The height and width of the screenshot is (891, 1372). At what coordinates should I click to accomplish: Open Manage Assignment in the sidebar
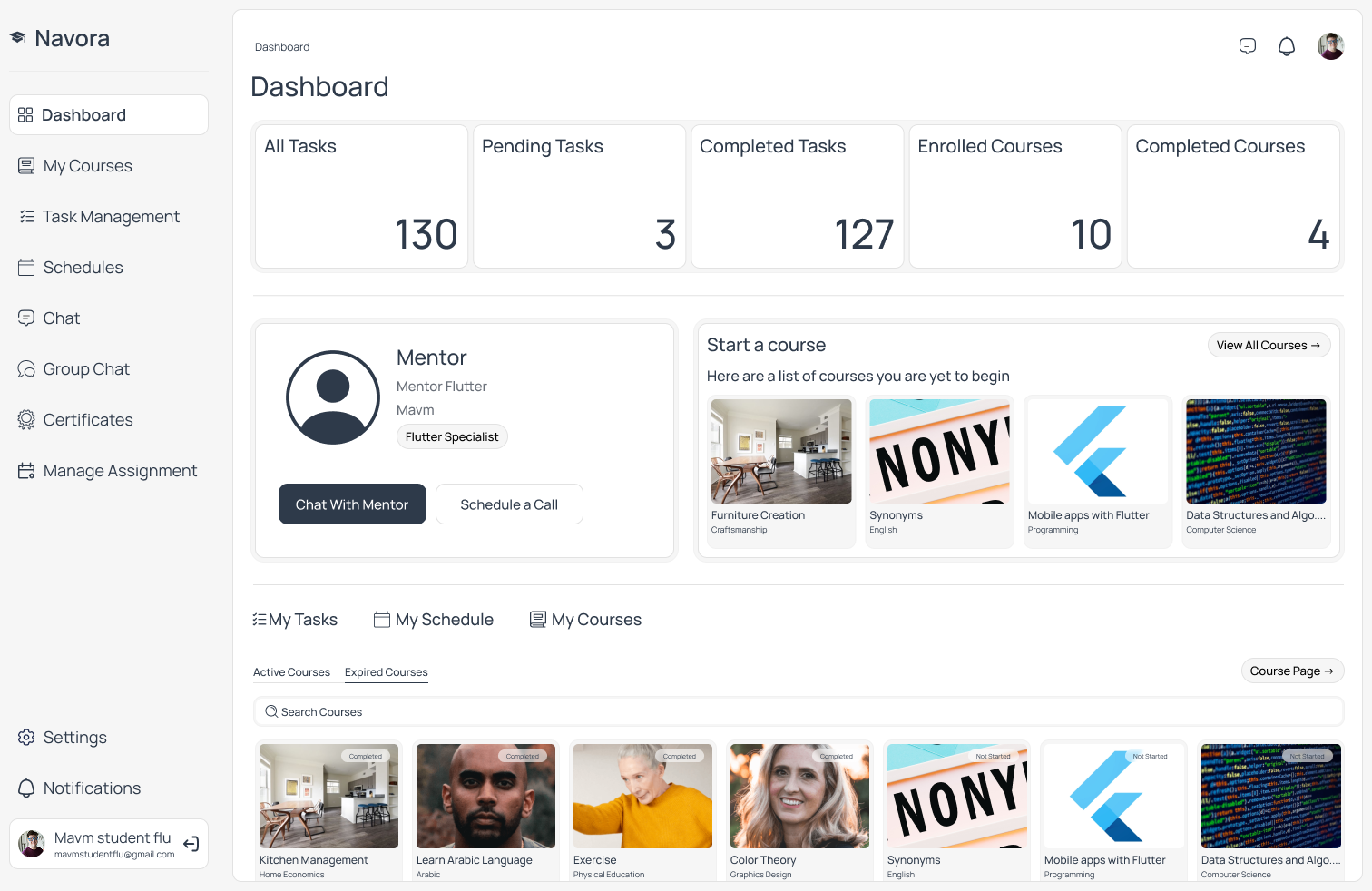click(x=109, y=471)
